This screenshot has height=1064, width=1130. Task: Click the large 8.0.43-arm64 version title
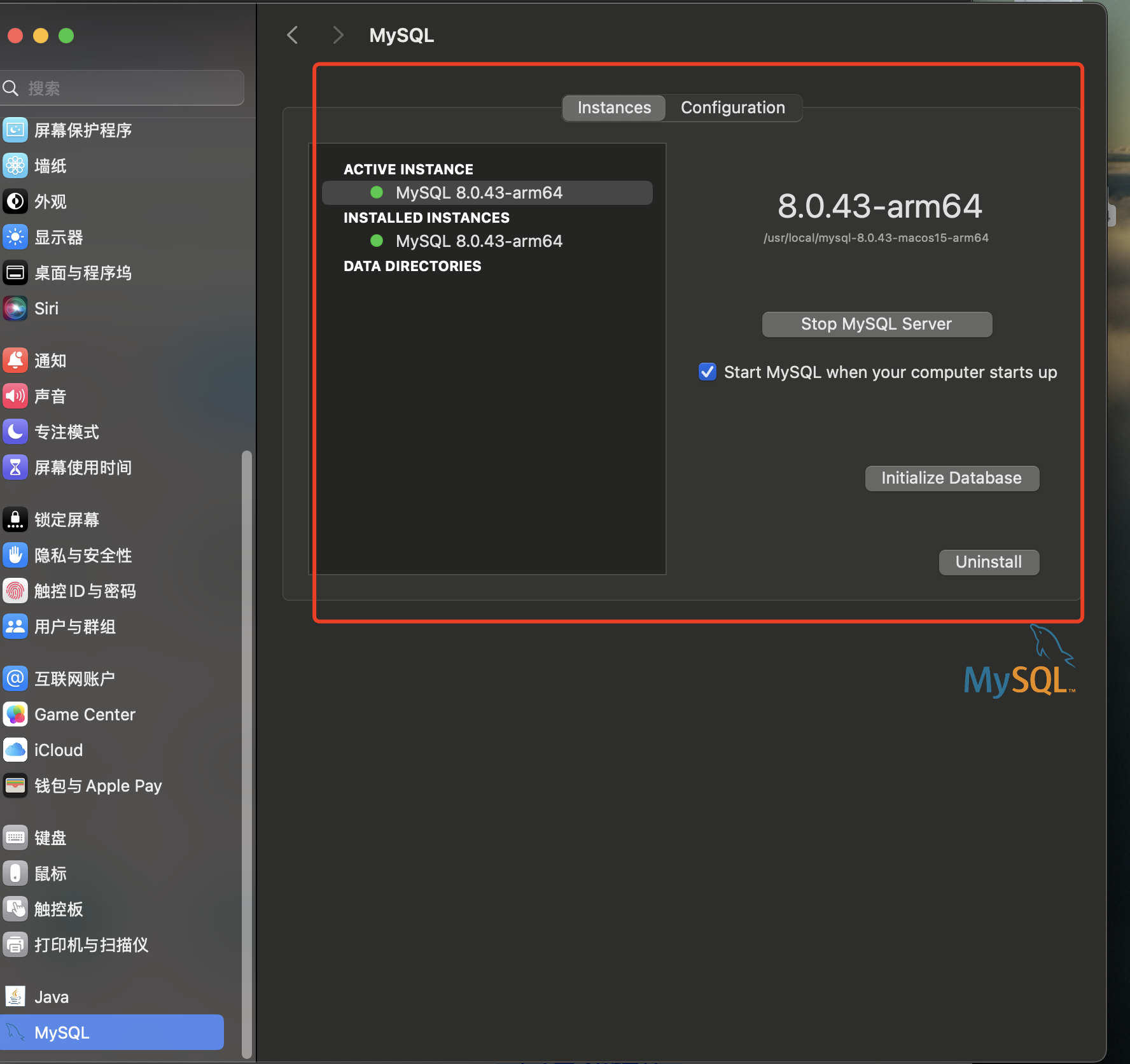coord(880,206)
